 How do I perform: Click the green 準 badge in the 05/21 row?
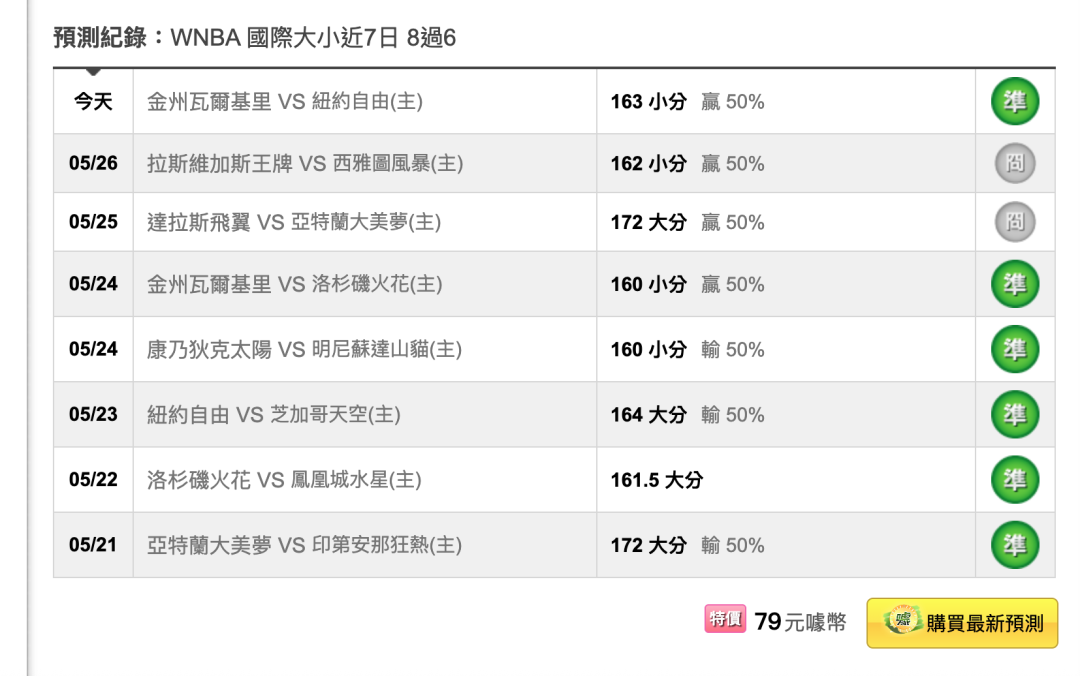coord(1015,544)
